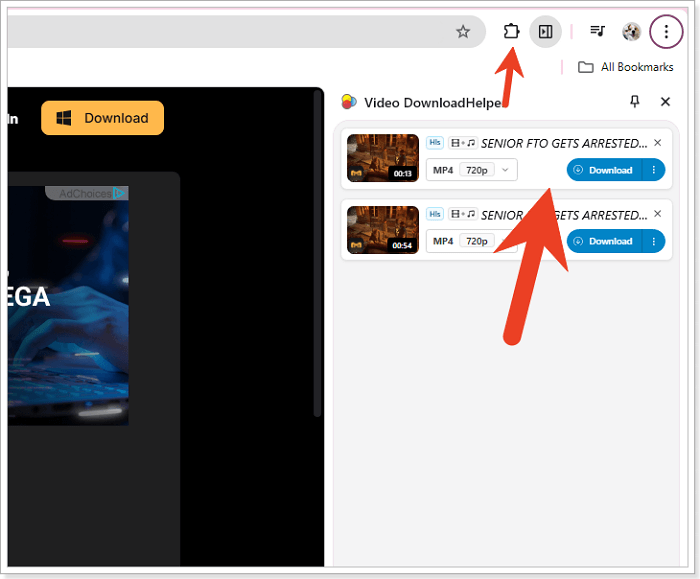Open more options for the 00:13 download

pos(654,170)
